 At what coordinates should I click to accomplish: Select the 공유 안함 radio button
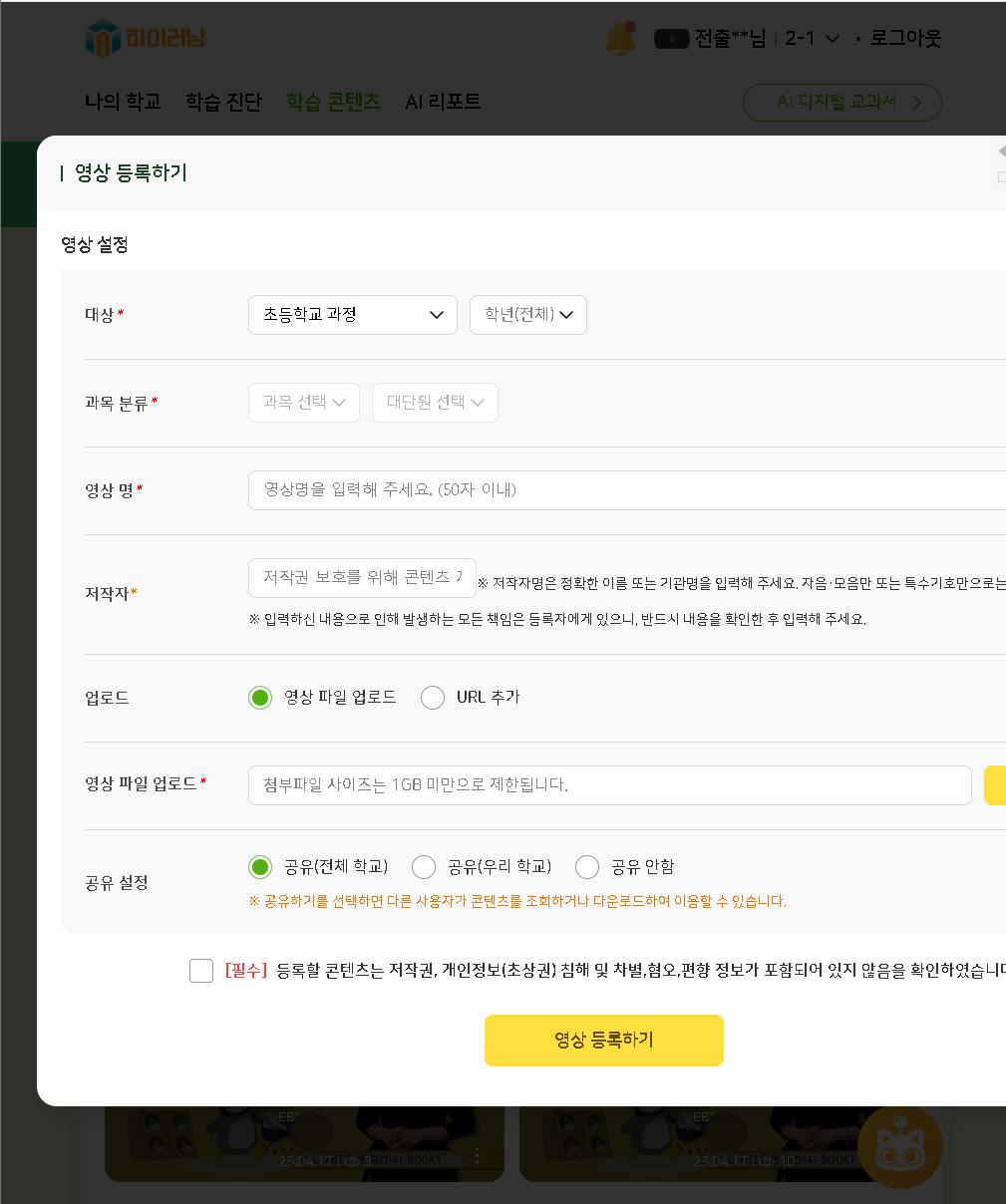coord(587,867)
